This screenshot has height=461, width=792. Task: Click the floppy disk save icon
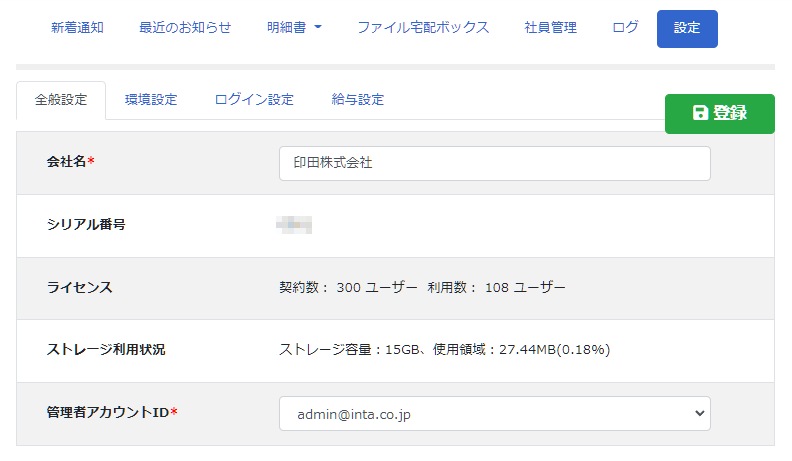700,113
